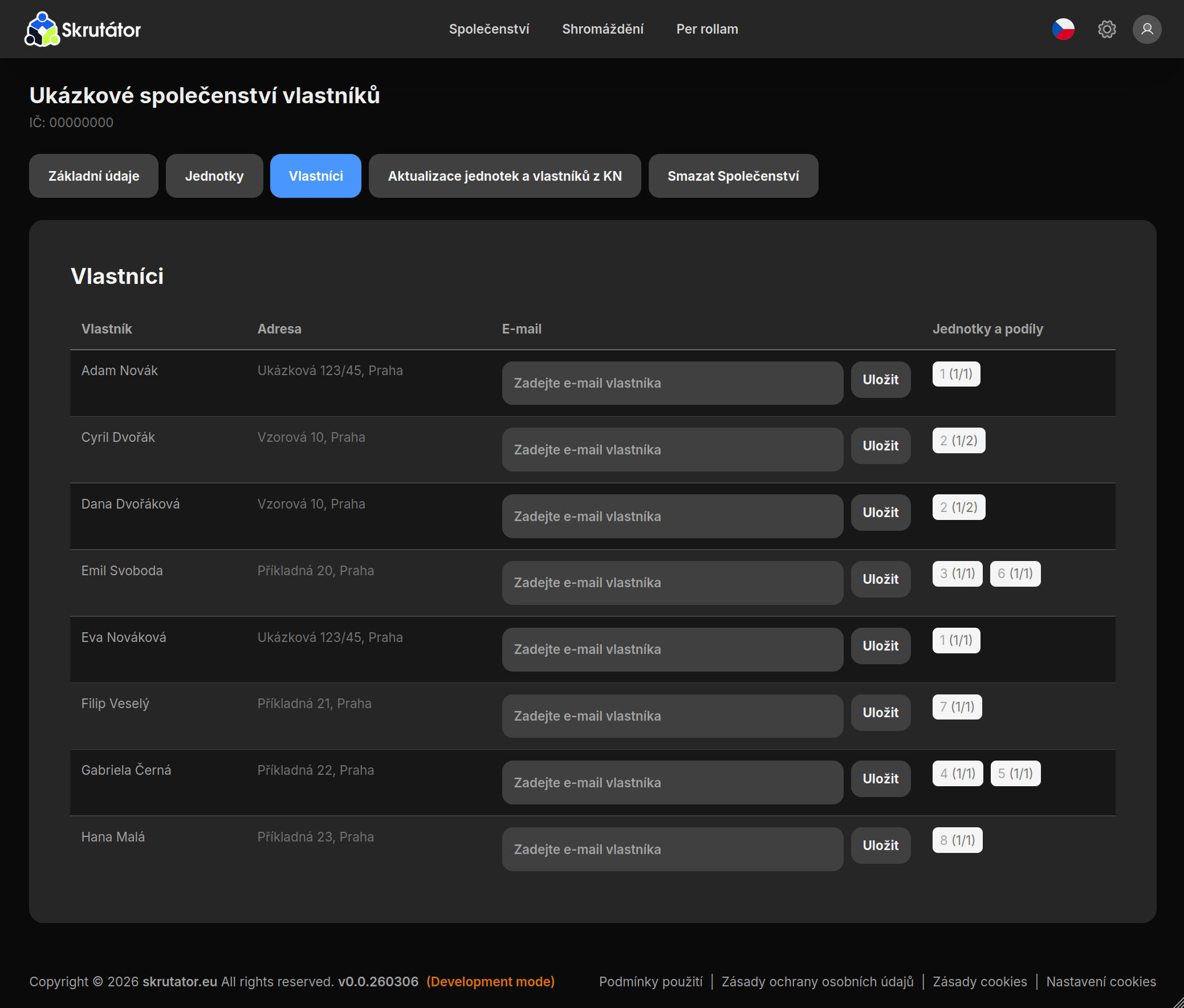Open Společenství menu
This screenshot has height=1008, width=1184.
(489, 29)
